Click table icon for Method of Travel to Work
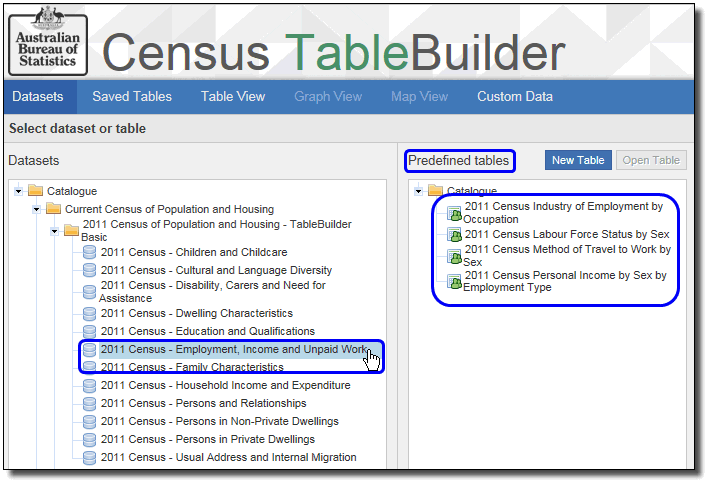 pyautogui.click(x=454, y=256)
